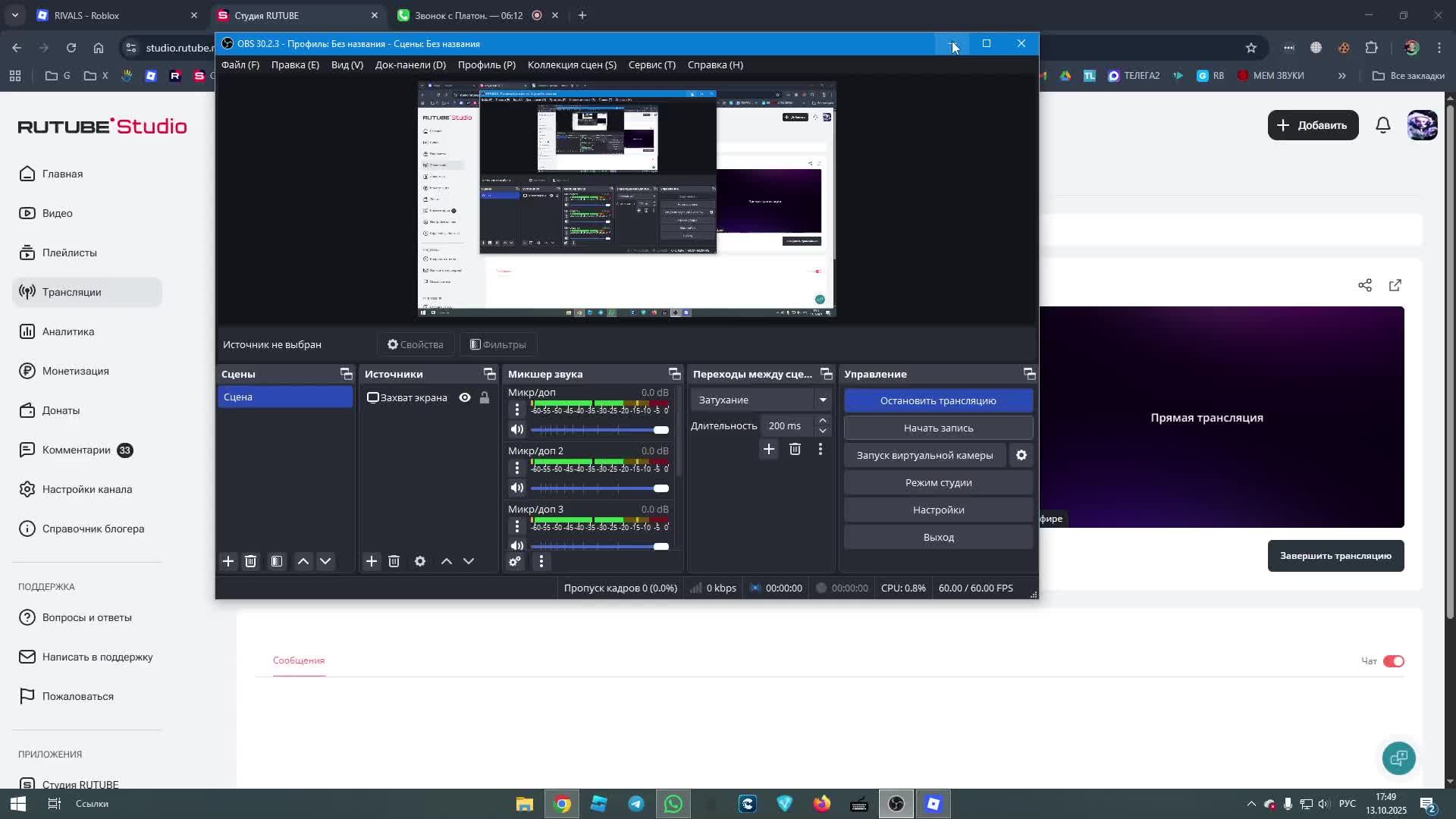Move scene up with the arrow
This screenshot has width=1456, height=819.
303,561
